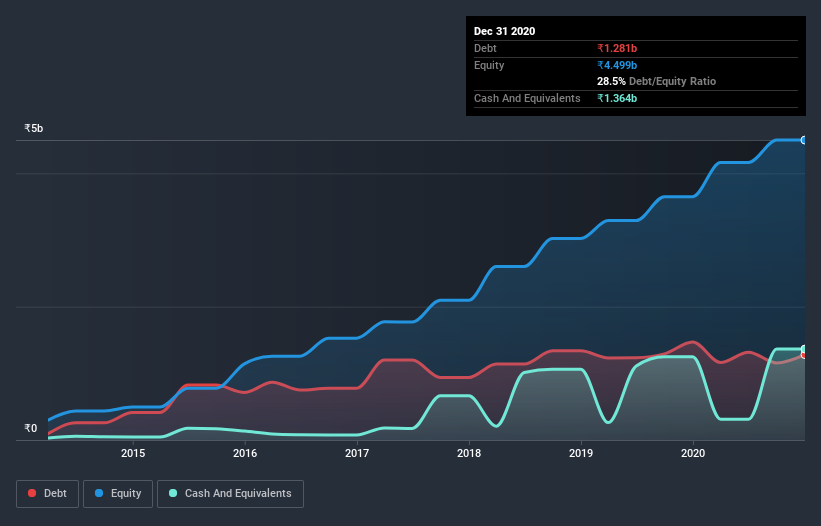Click the ₹1.364b cash value
This screenshot has width=821, height=526.
pyautogui.click(x=617, y=98)
